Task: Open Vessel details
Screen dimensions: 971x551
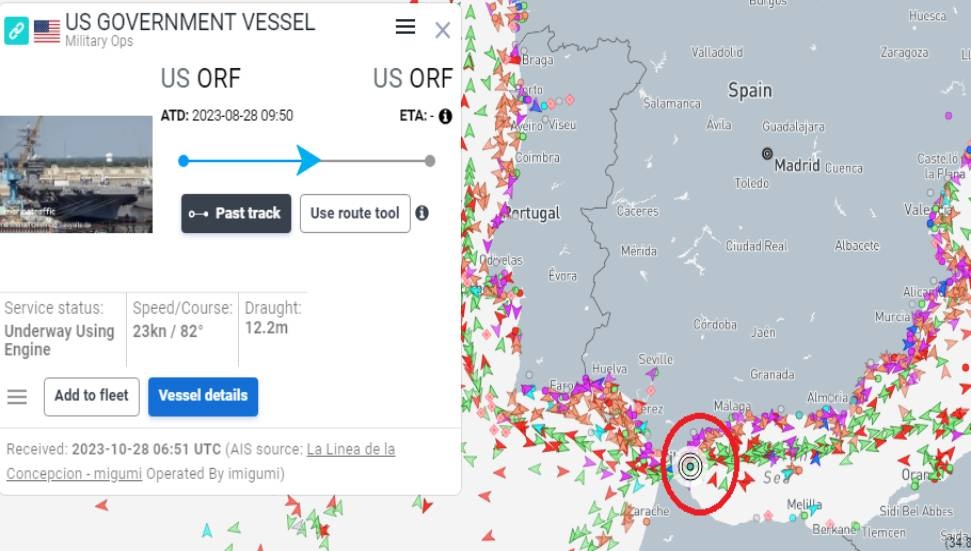Action: pos(203,396)
